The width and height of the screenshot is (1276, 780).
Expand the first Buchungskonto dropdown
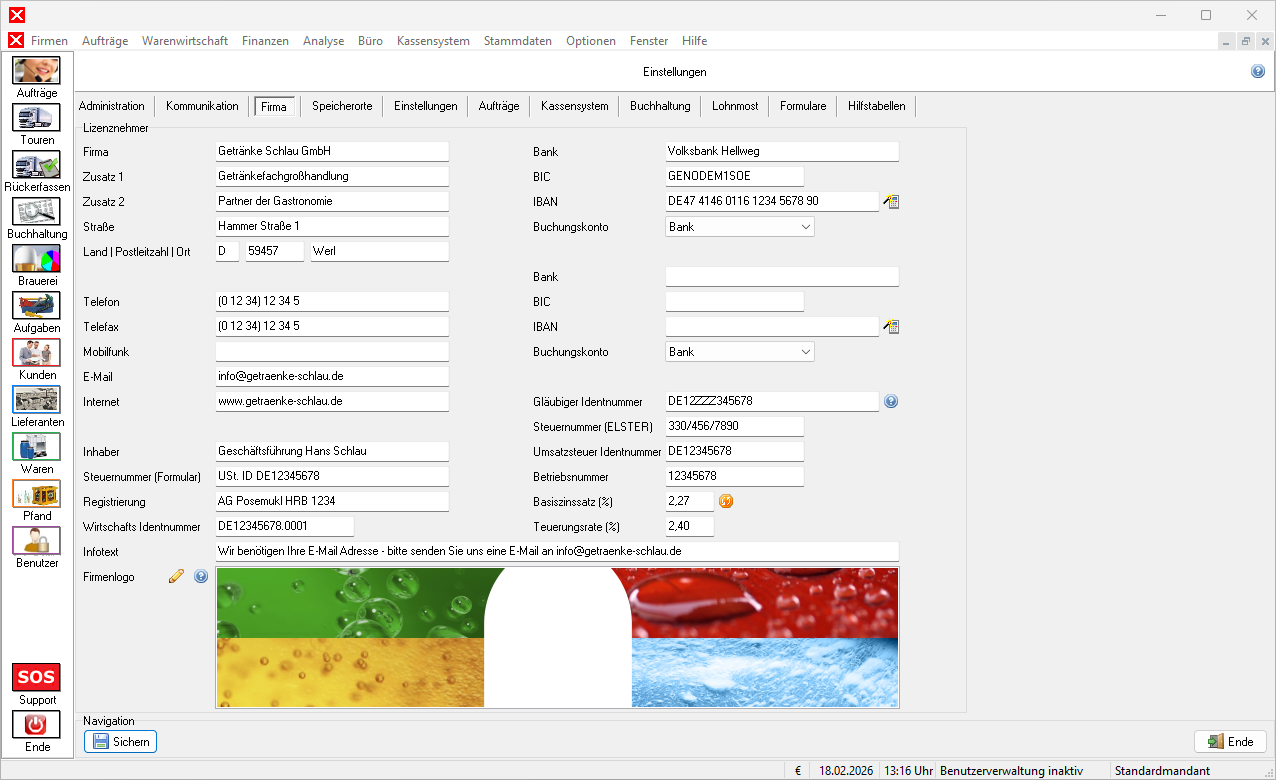coord(806,227)
